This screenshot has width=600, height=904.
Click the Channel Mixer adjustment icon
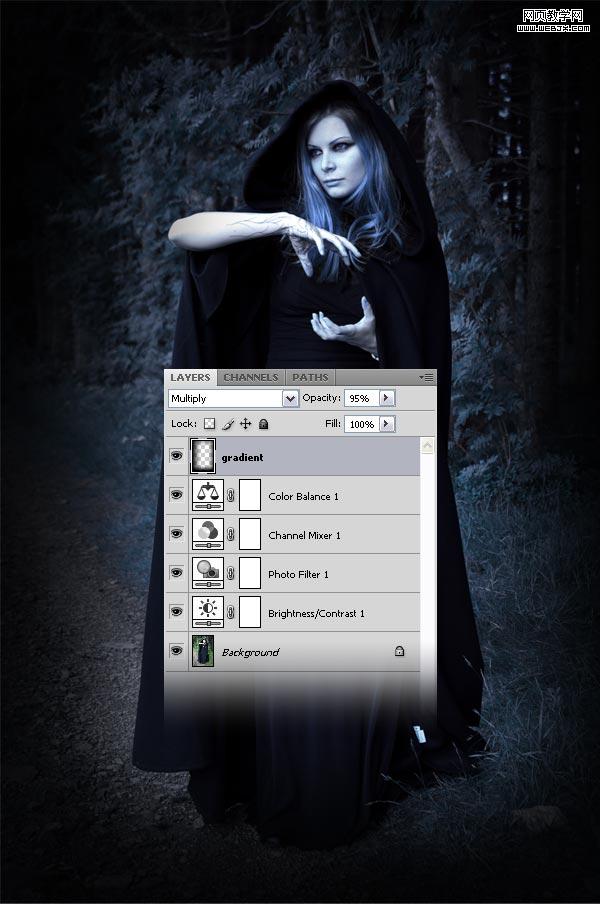coord(207,534)
